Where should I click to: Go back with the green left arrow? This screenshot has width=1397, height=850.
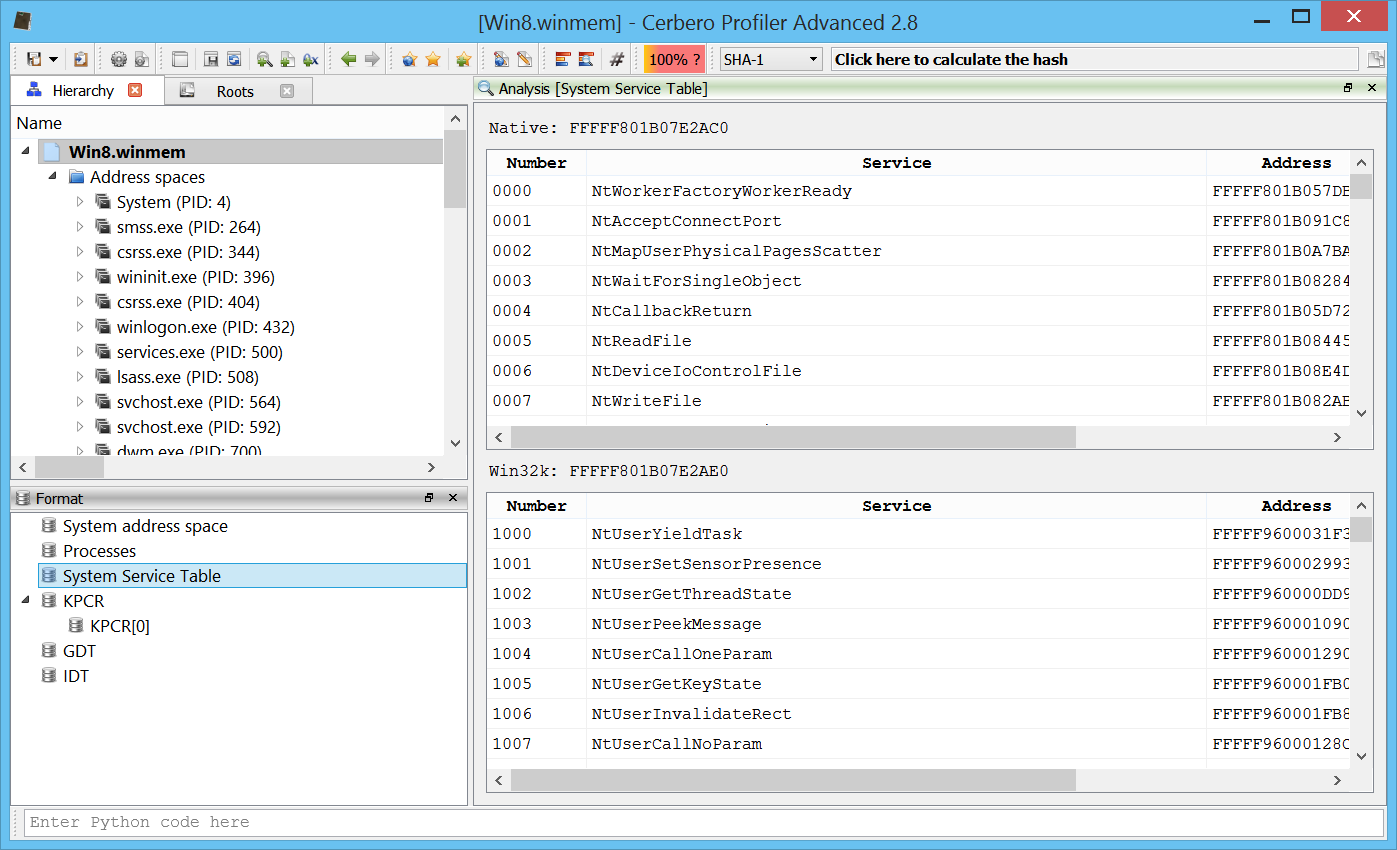[x=348, y=59]
